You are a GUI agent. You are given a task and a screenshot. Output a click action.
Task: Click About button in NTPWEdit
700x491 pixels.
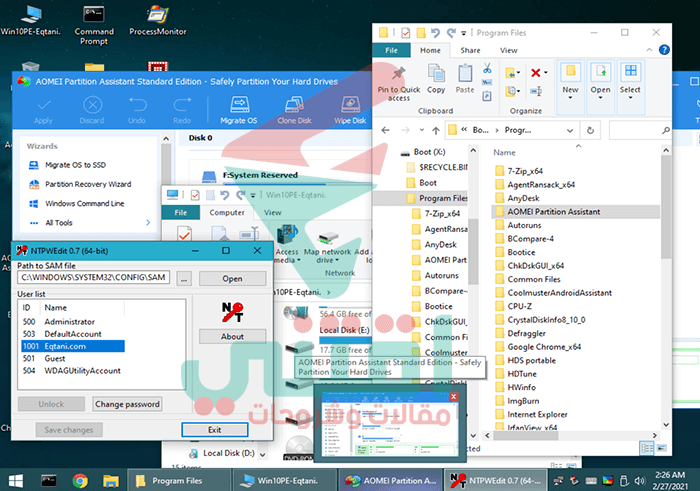pyautogui.click(x=233, y=337)
